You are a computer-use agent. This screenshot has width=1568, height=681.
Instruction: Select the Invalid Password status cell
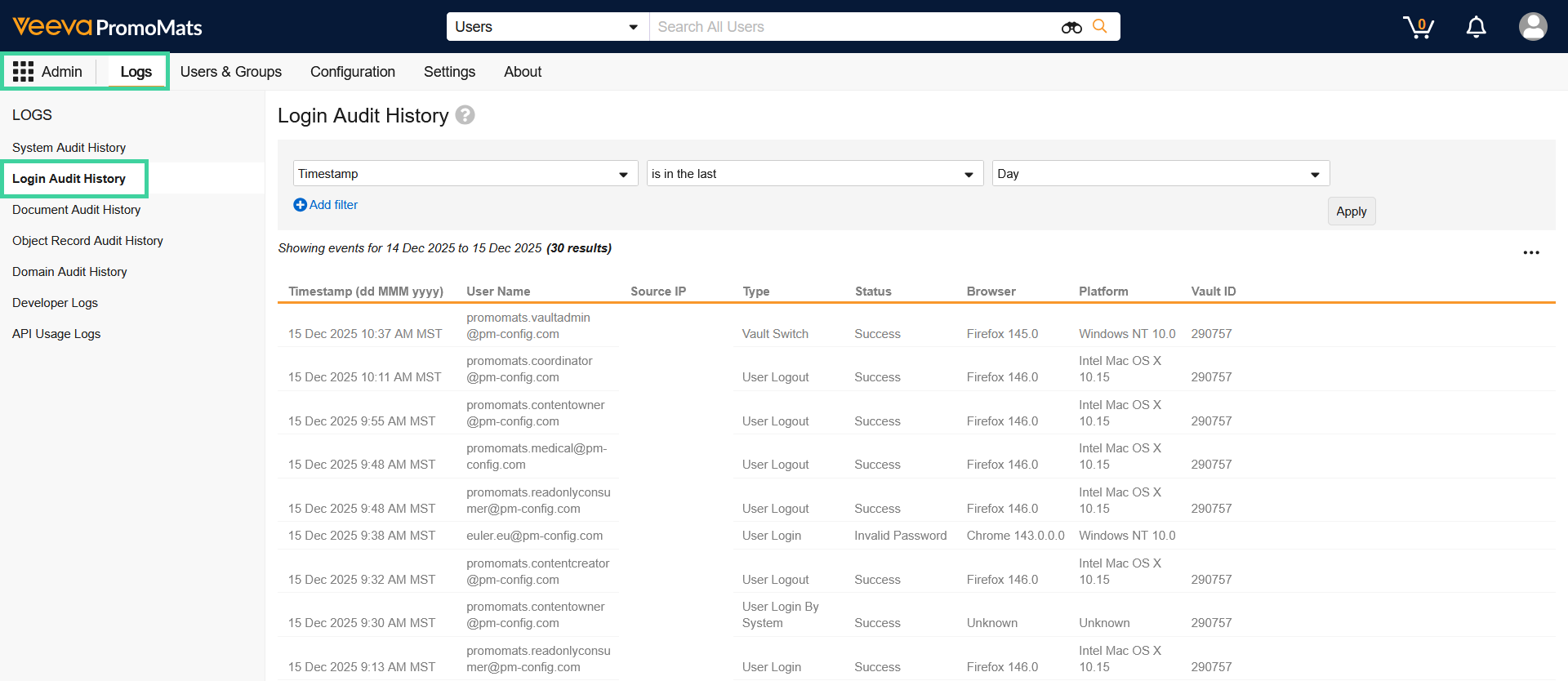point(901,536)
